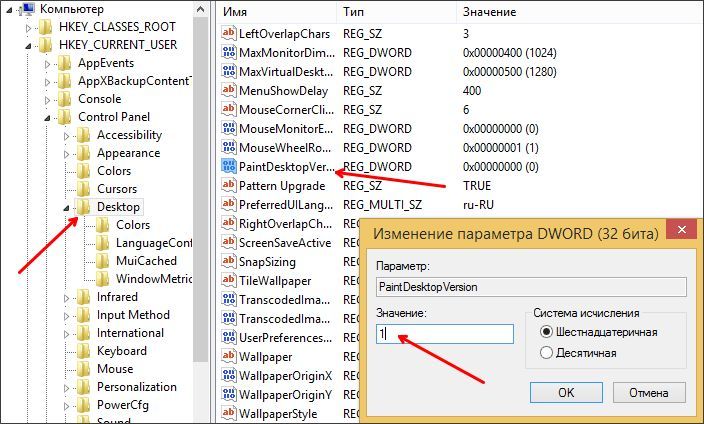Click the MouseCornerCli string icon
Viewport: 704px width, 424px height.
click(229, 109)
